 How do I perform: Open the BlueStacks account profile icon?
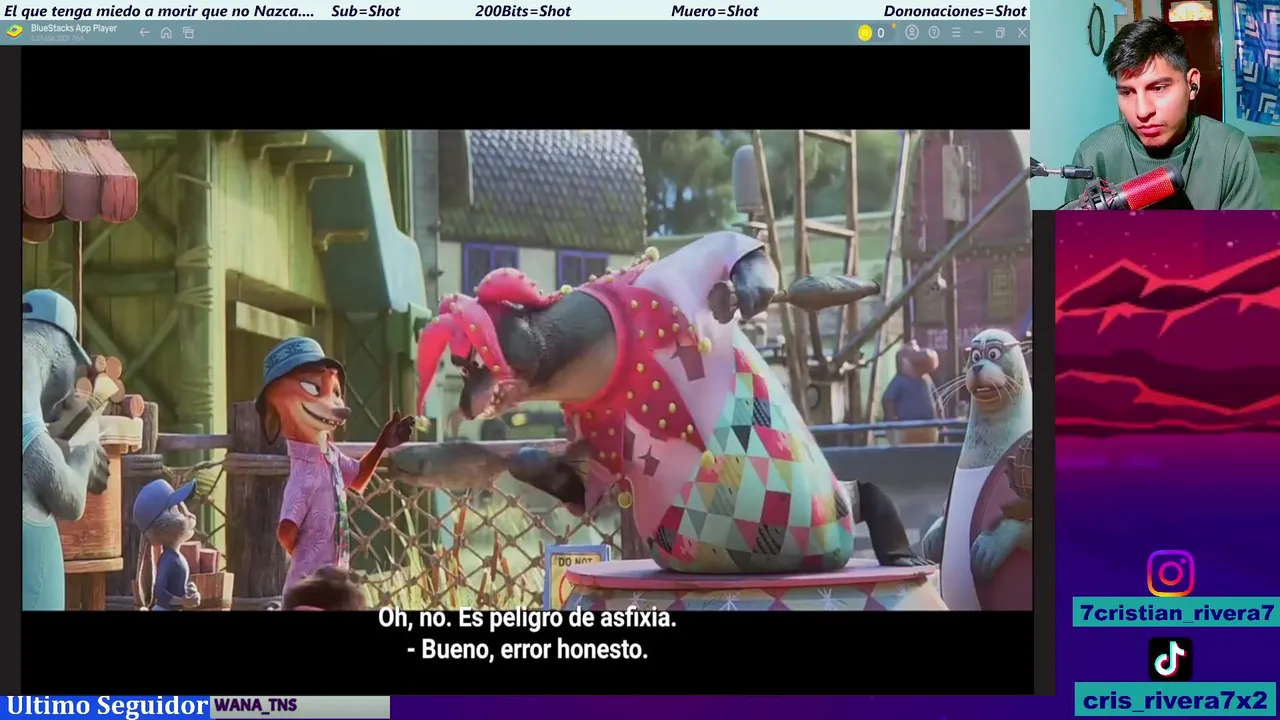pyautogui.click(x=912, y=33)
